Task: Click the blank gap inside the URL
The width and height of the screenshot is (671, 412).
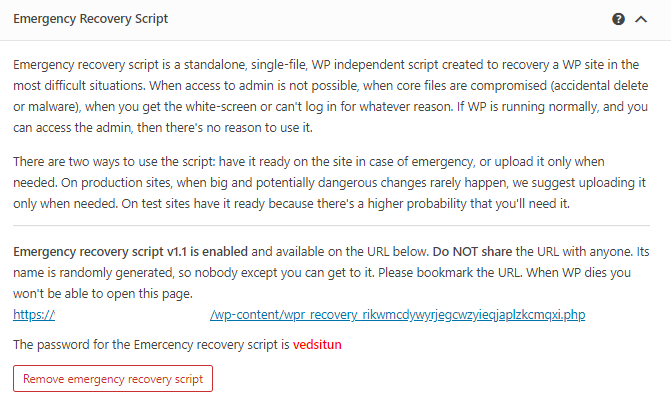Action: (x=133, y=314)
